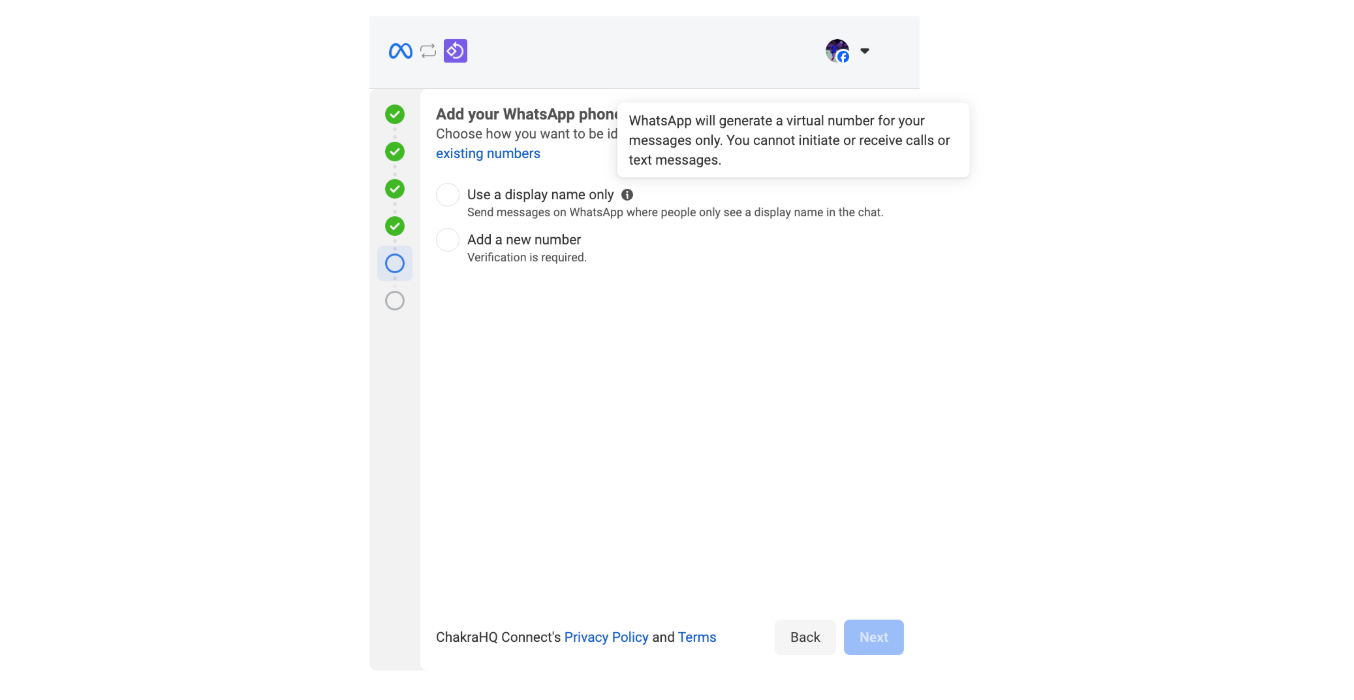Select the 'Use a display name only' radio
1354x700 pixels.
coord(448,195)
